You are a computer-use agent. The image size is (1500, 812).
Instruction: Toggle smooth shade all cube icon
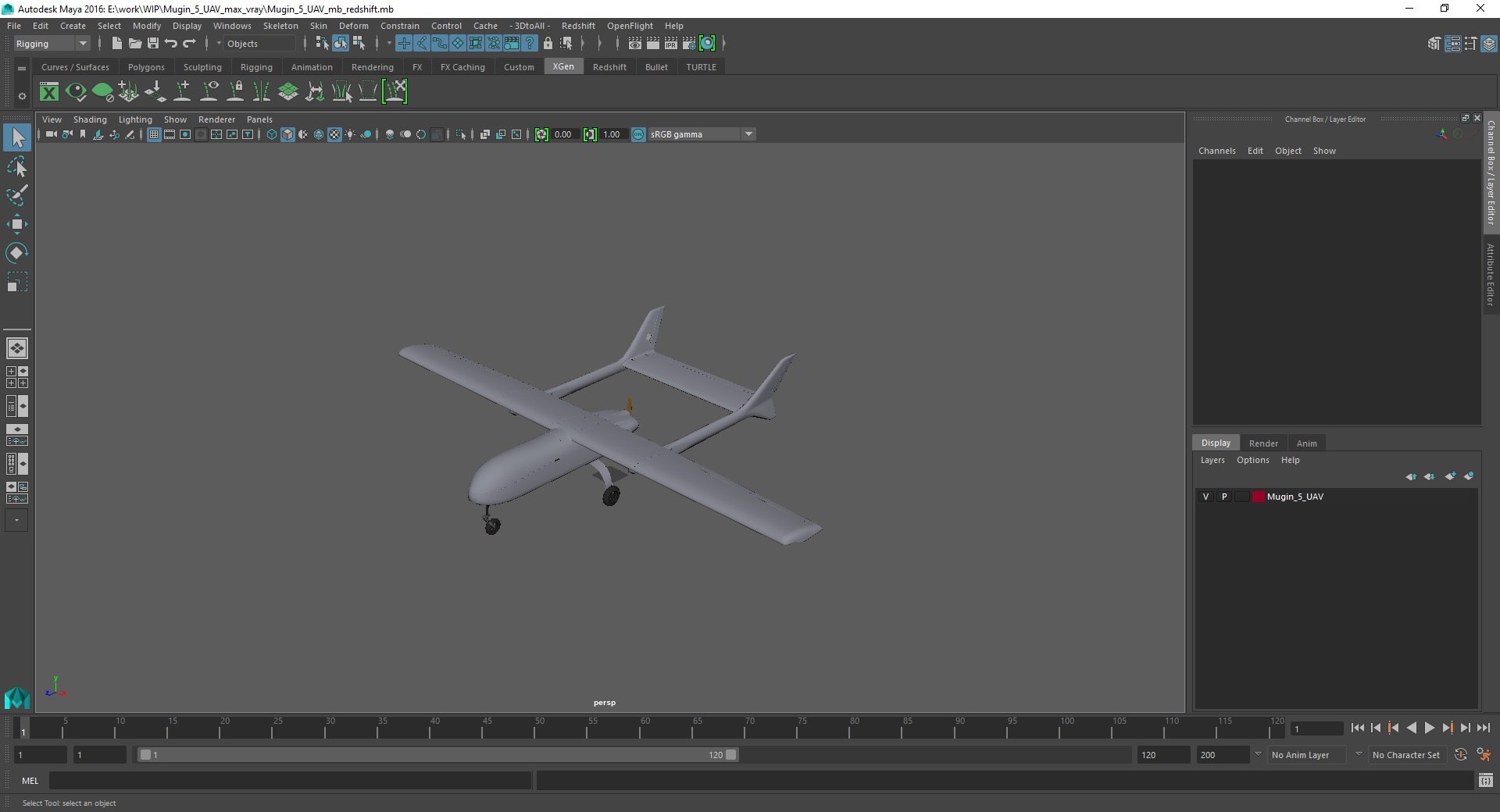tap(287, 134)
